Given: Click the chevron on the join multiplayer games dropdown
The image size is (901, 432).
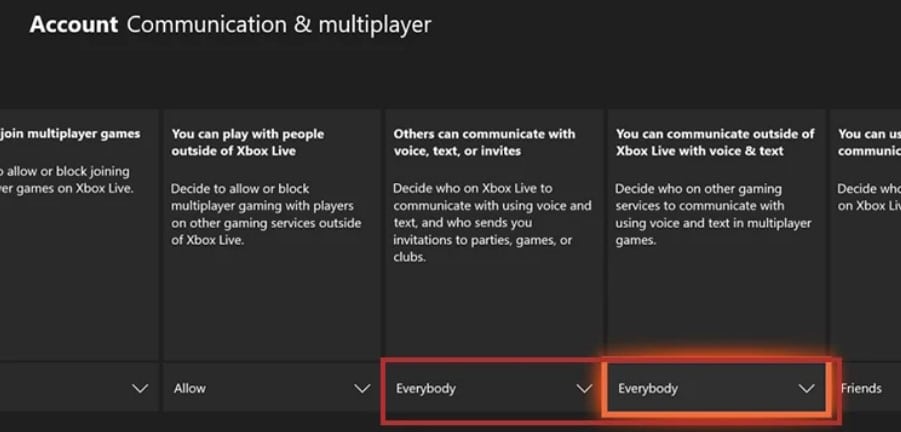Looking at the screenshot, I should [x=140, y=389].
